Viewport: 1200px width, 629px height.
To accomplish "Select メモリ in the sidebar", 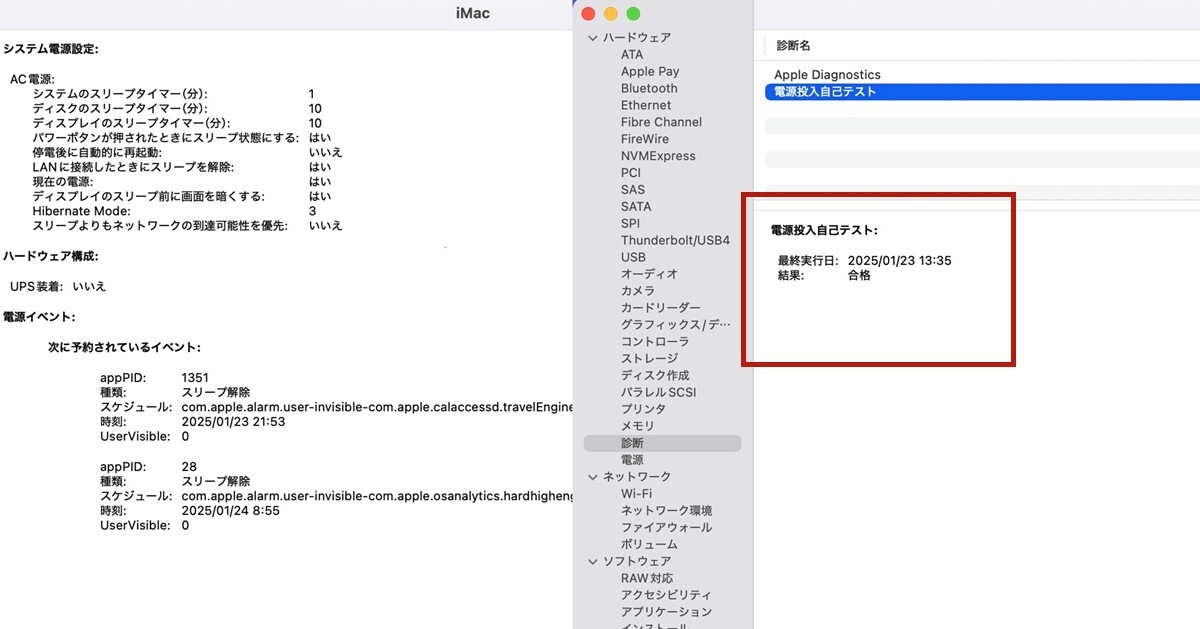I will tap(637, 426).
